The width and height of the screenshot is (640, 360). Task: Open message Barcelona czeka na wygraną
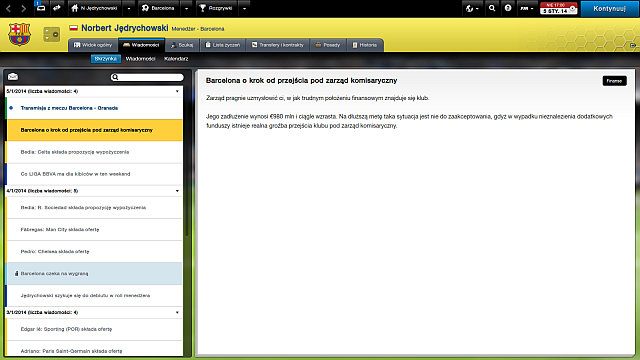click(x=93, y=273)
